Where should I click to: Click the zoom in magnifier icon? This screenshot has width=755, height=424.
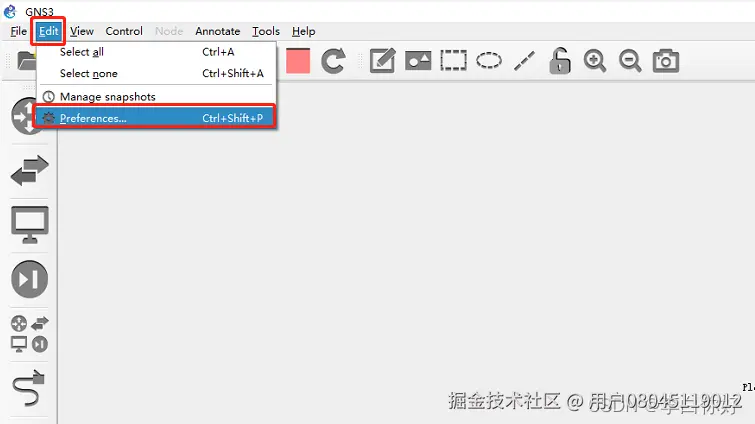pyautogui.click(x=595, y=61)
